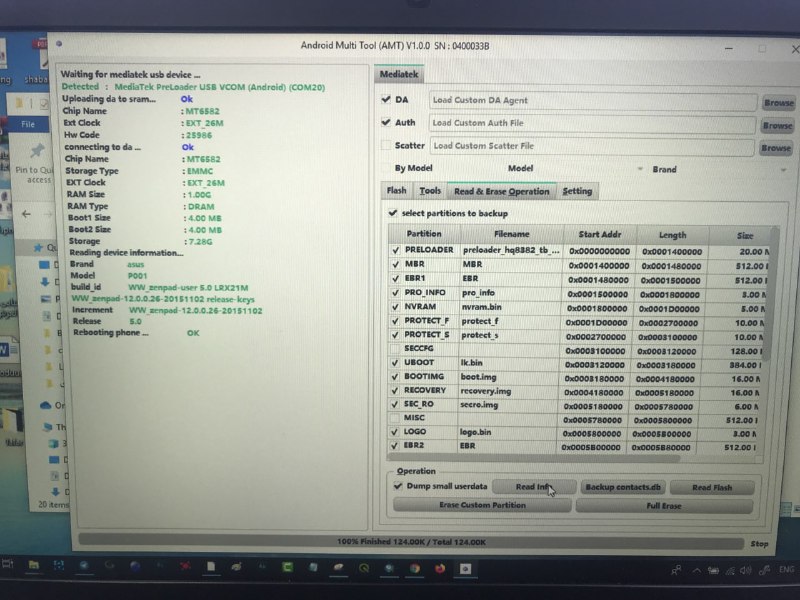This screenshot has width=800, height=600.
Task: Click Browse next to Scatter File field
Action: 776,148
